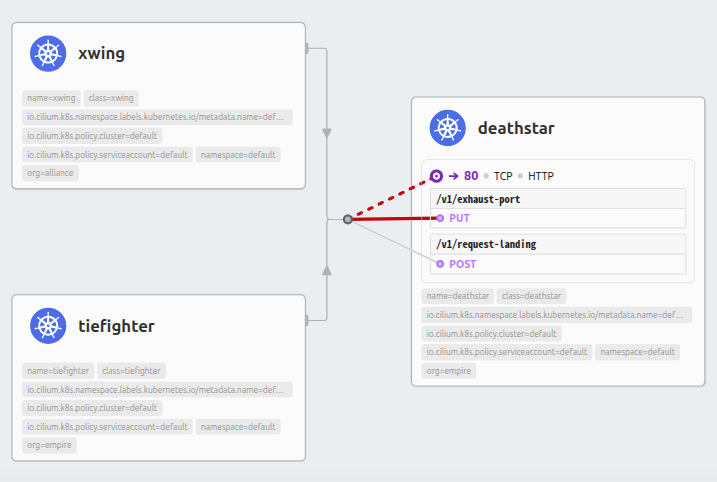Click the name=xwing label tag
The height and width of the screenshot is (482, 717).
coord(51,98)
